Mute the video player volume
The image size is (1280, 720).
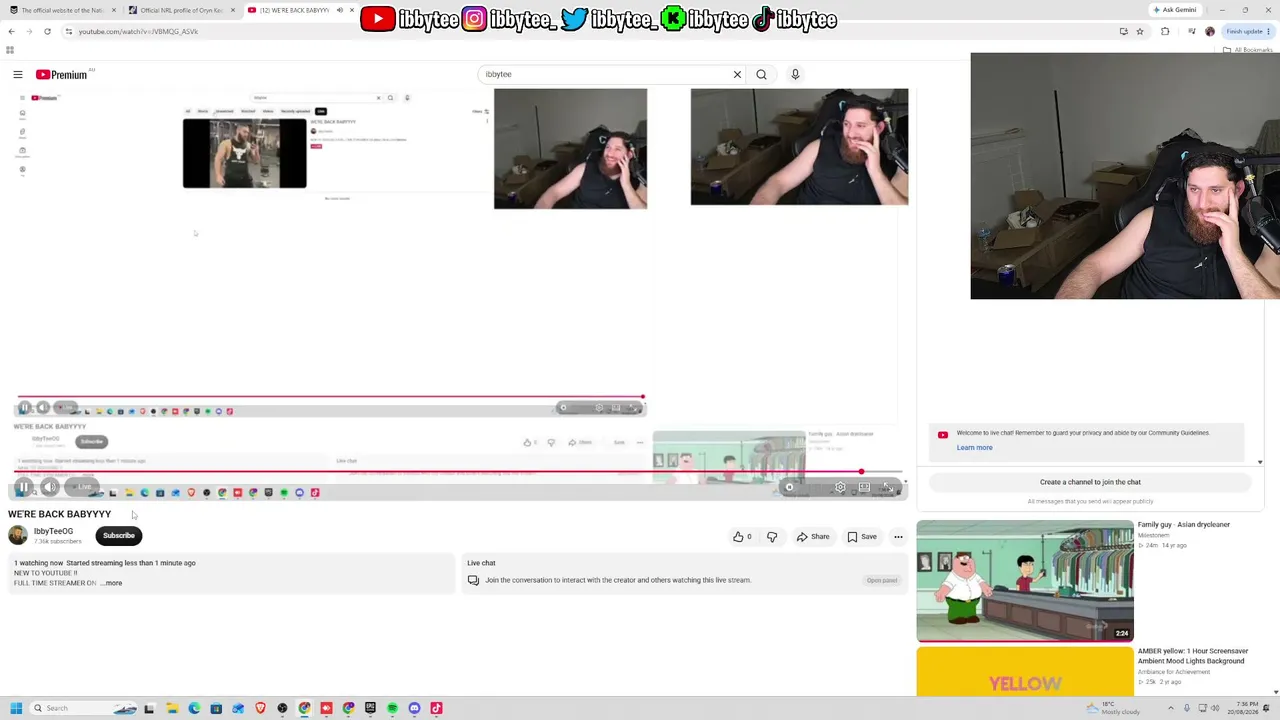coord(50,488)
